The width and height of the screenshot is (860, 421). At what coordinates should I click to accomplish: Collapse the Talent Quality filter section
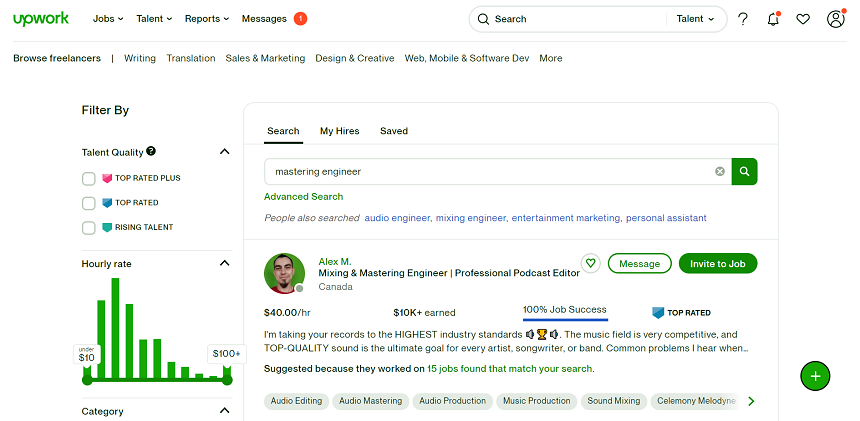pos(224,152)
